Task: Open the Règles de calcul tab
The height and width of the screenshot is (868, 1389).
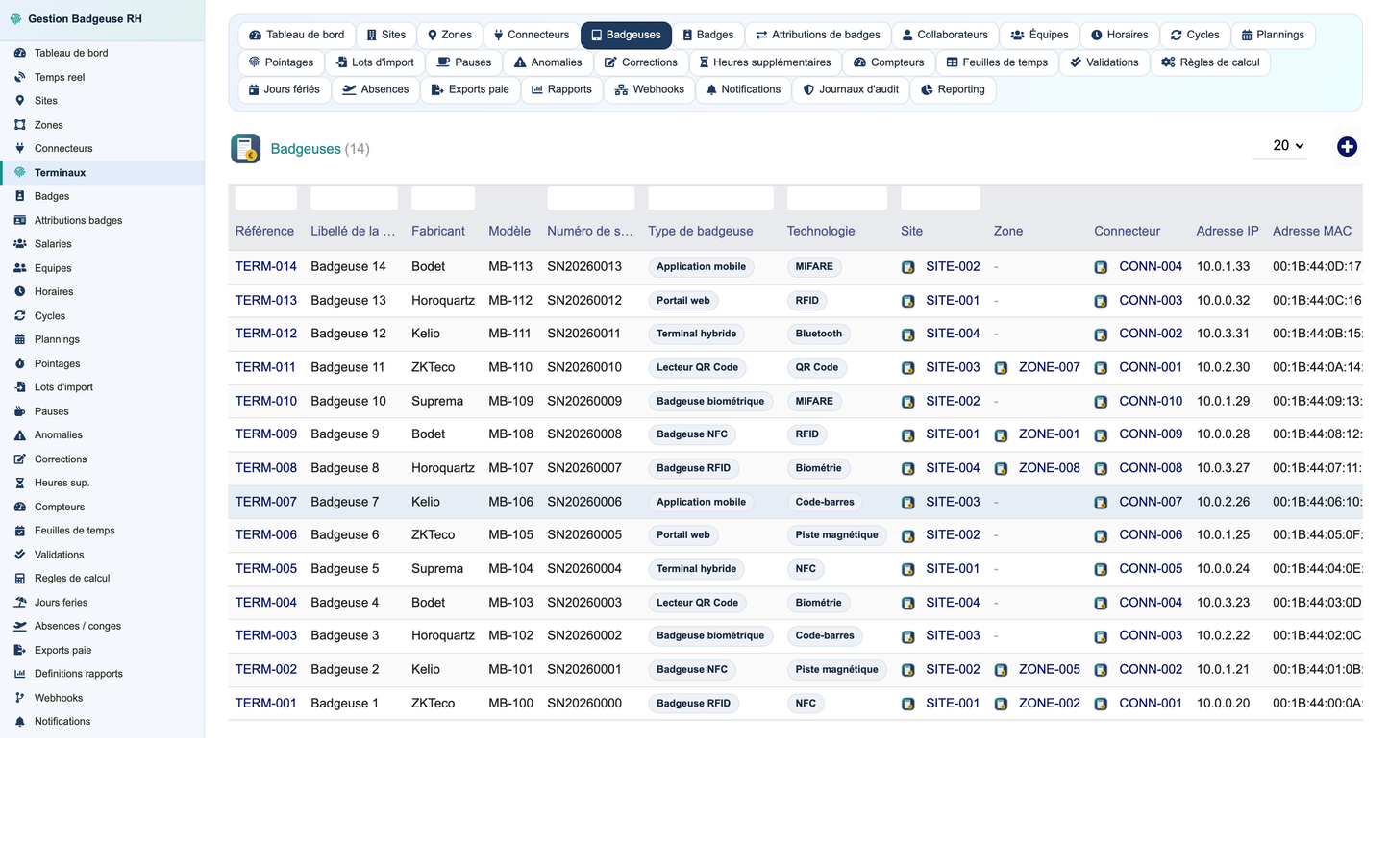Action: pos(1209,62)
